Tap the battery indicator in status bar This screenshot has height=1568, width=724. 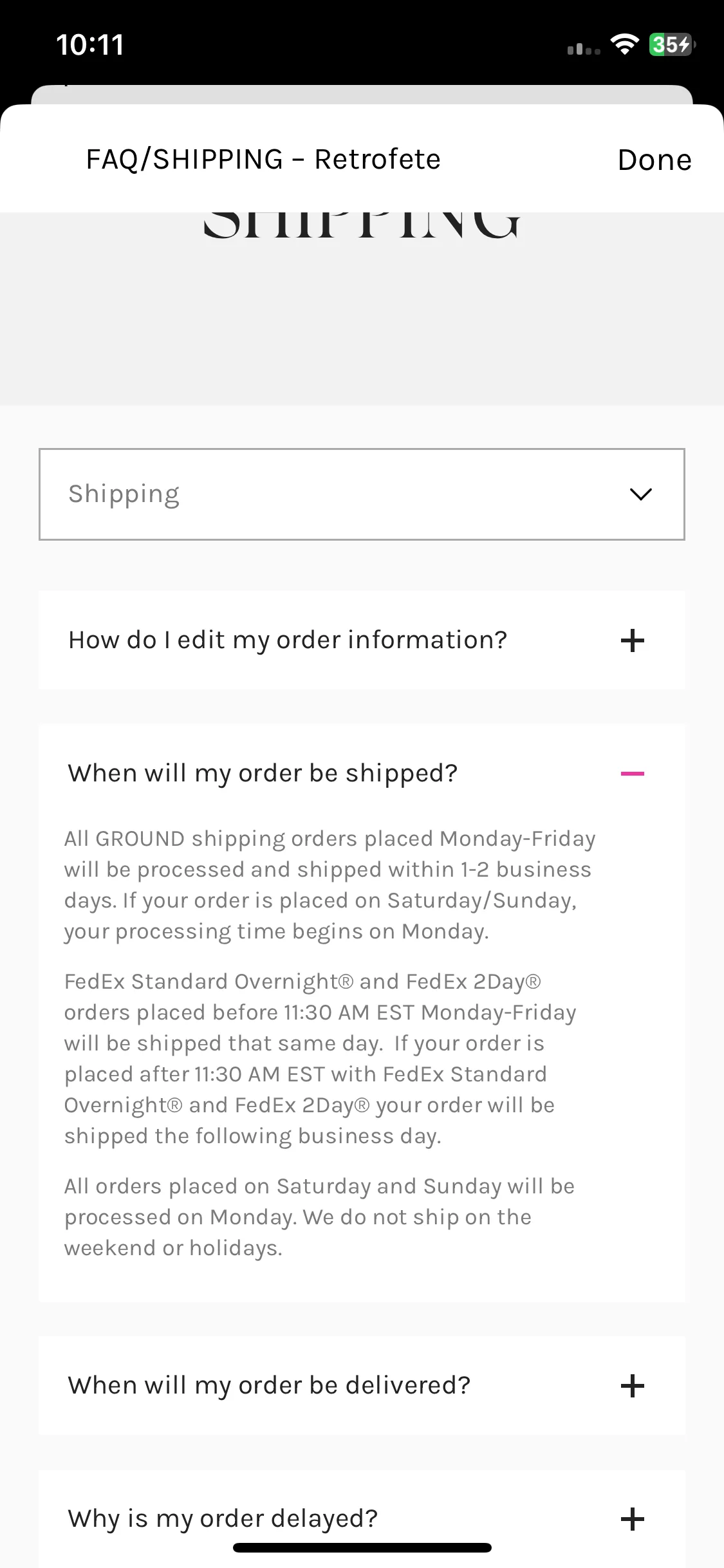[672, 44]
